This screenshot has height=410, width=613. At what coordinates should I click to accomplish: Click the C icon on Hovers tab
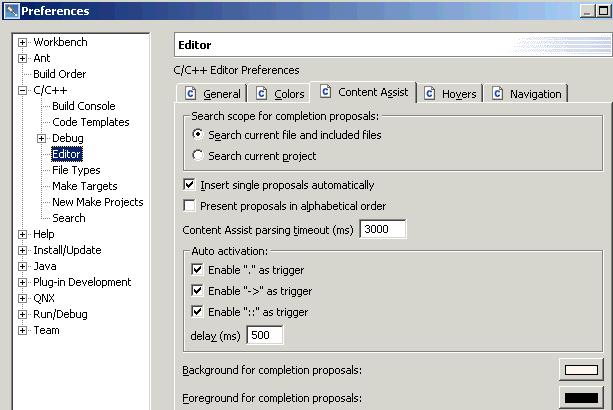point(430,94)
